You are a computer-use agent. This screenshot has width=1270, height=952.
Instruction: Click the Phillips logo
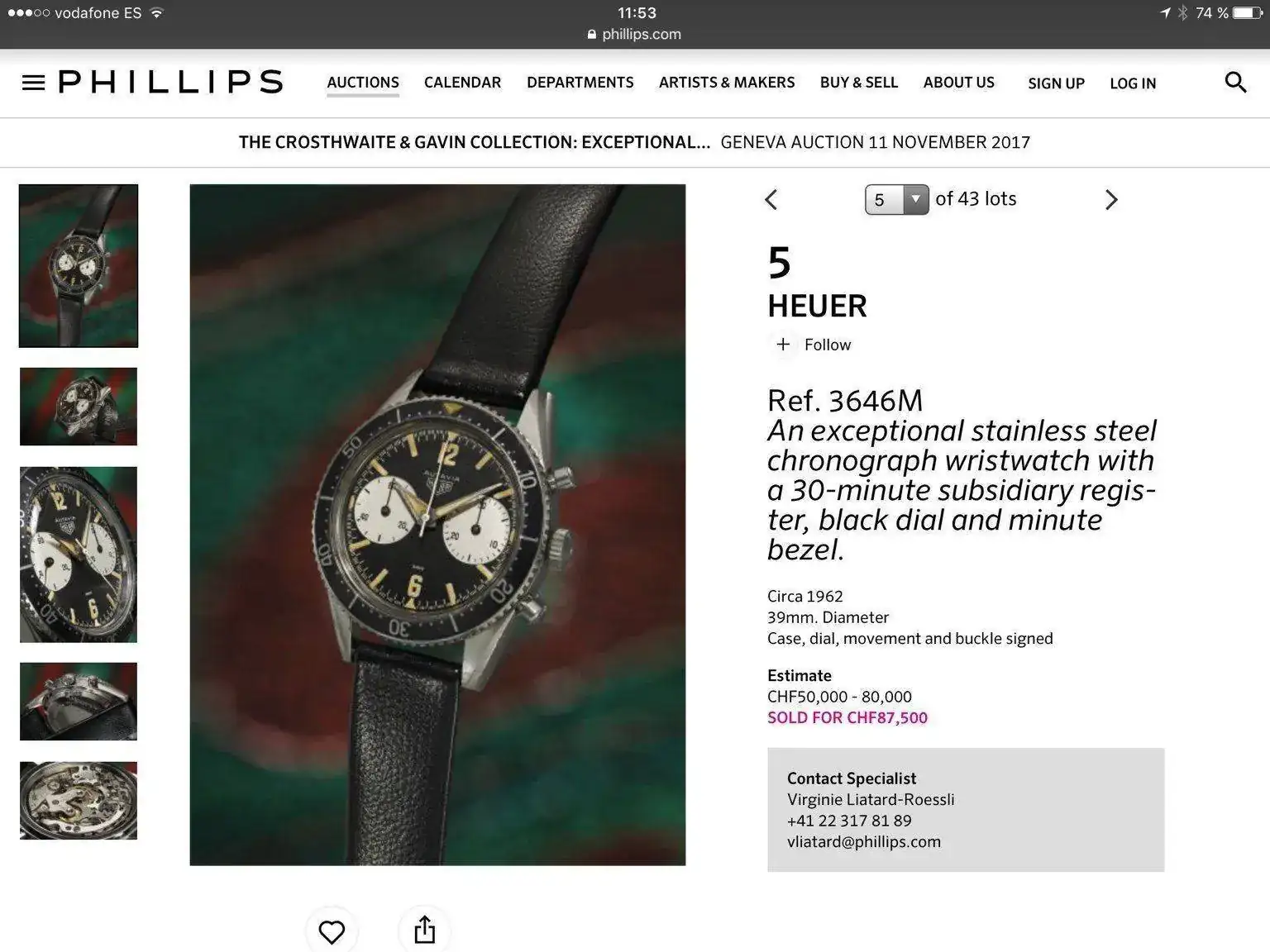coord(171,82)
